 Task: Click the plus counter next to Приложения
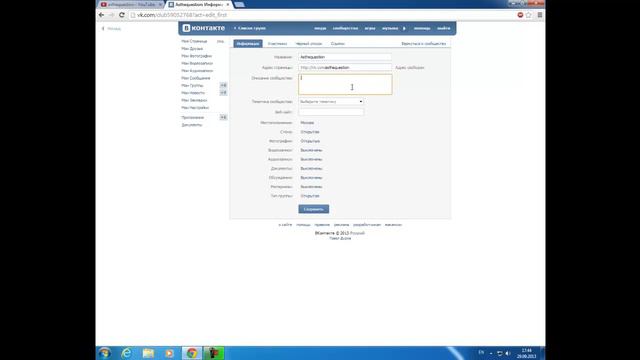pos(223,117)
